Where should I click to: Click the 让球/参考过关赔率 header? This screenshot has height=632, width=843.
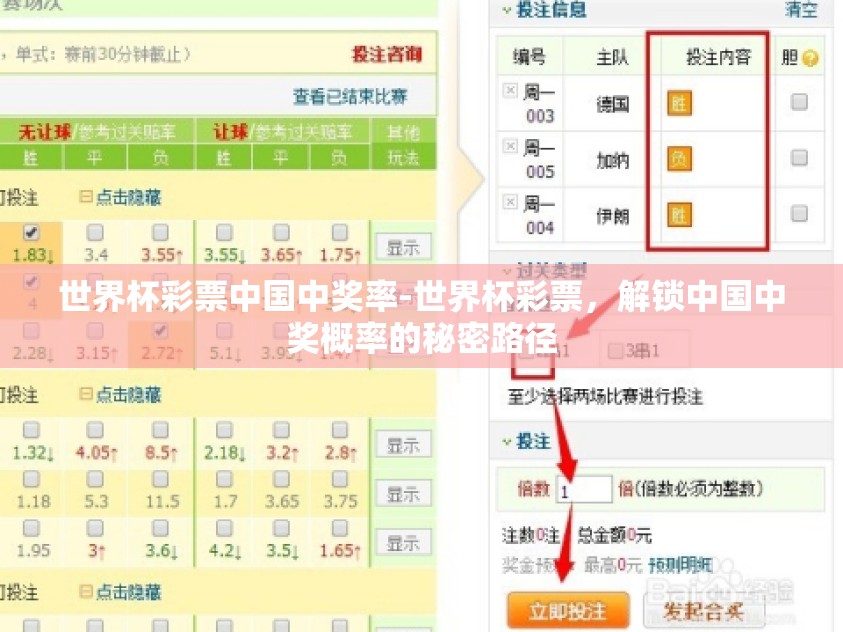[282, 132]
